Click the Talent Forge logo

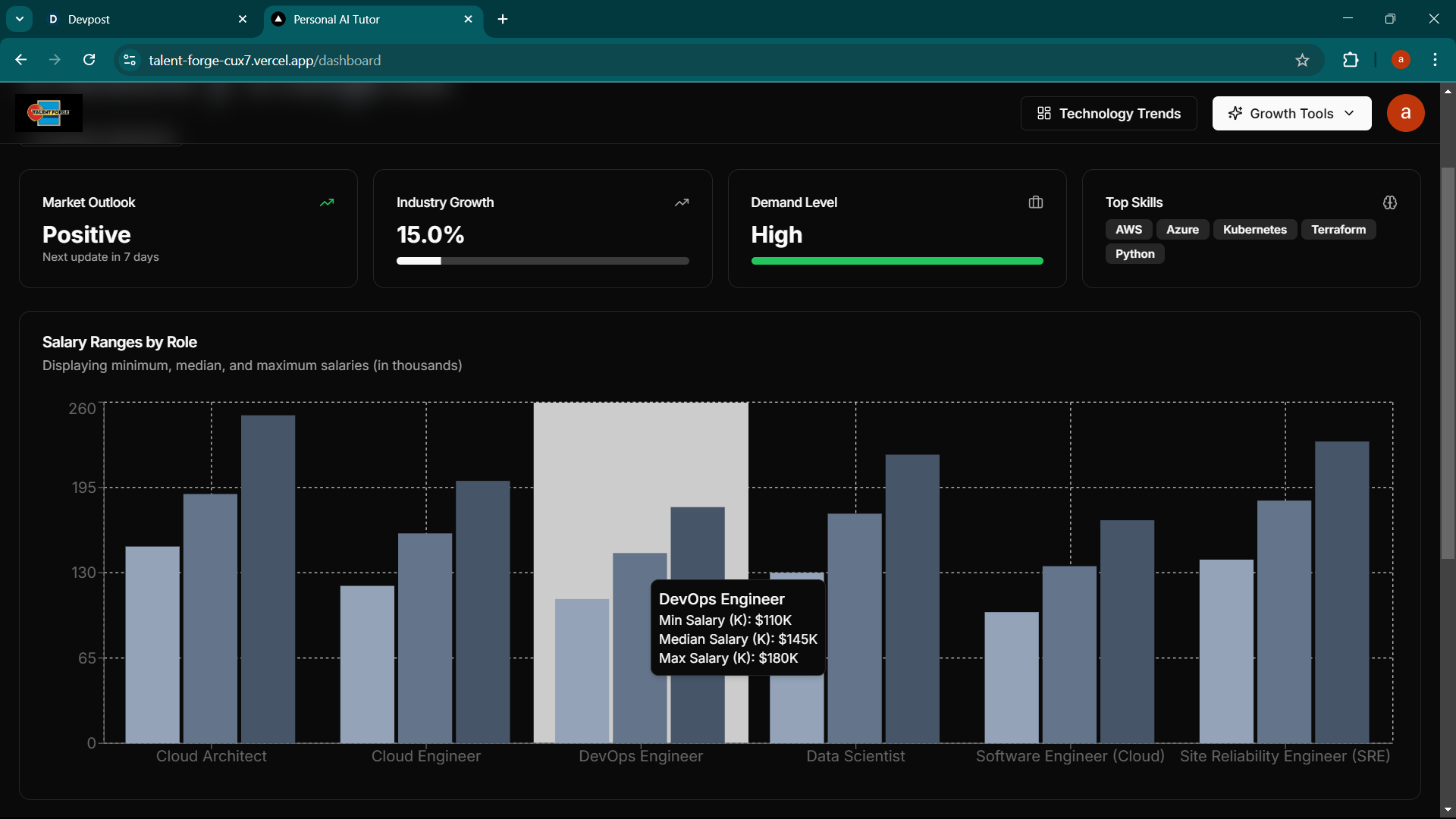[49, 113]
